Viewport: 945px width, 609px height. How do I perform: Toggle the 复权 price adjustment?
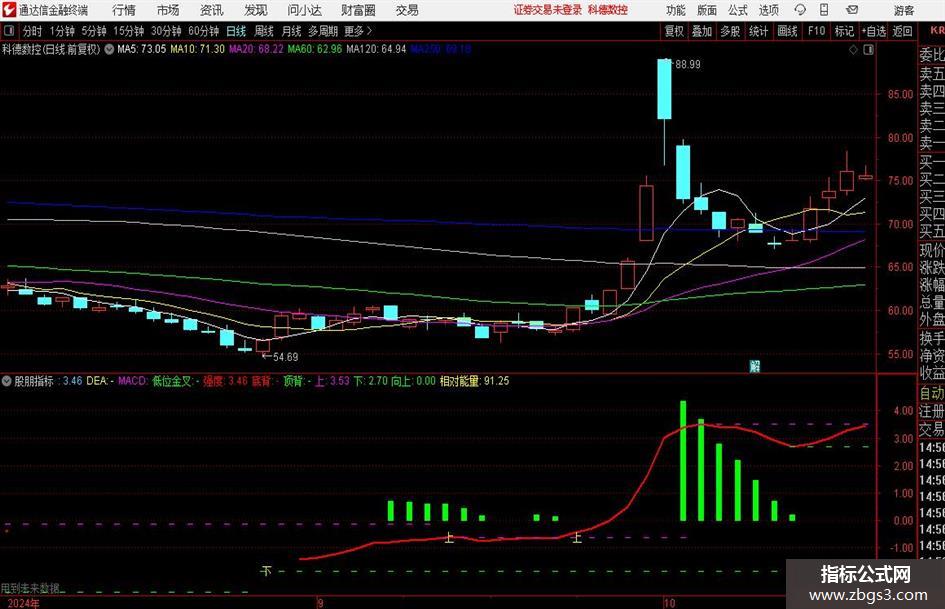click(x=674, y=31)
